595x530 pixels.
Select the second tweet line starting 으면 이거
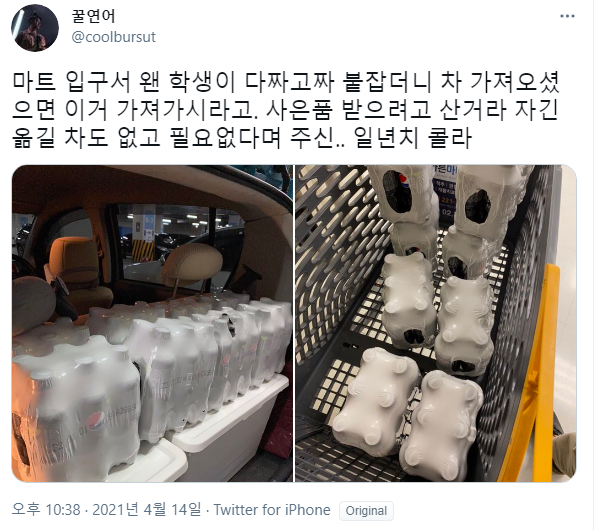[x=285, y=110]
